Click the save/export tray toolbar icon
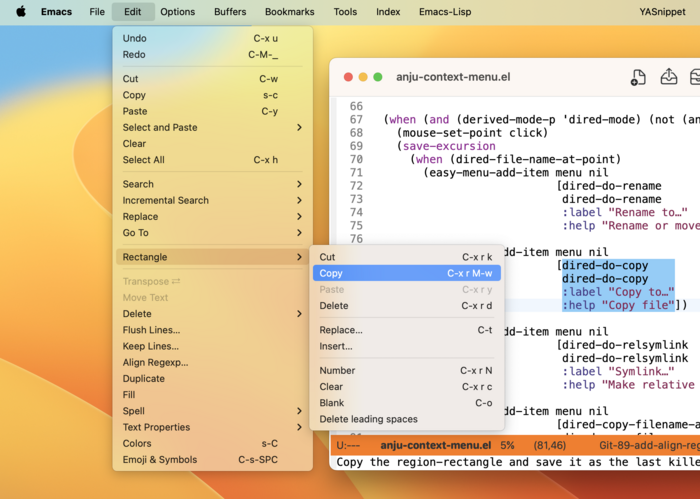Image resolution: width=700 pixels, height=499 pixels. pyautogui.click(x=668, y=77)
